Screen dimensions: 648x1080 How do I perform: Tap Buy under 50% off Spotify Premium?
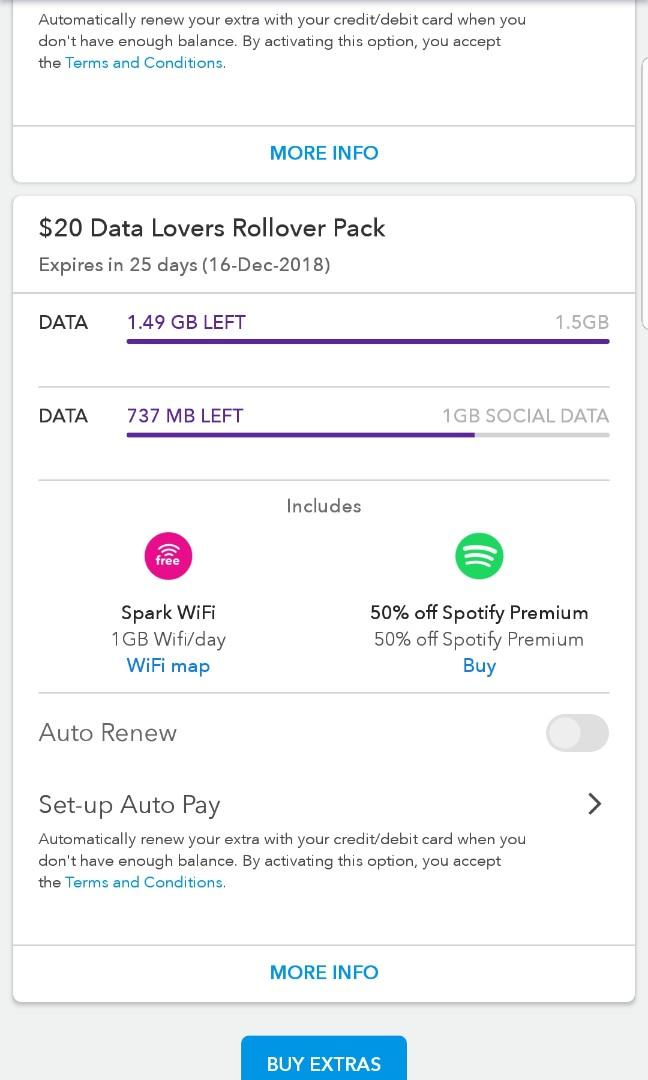[479, 665]
